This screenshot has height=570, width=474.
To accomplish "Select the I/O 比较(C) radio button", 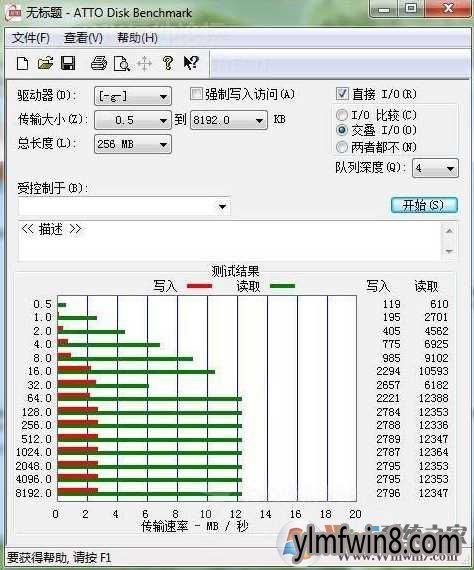I will tap(342, 115).
